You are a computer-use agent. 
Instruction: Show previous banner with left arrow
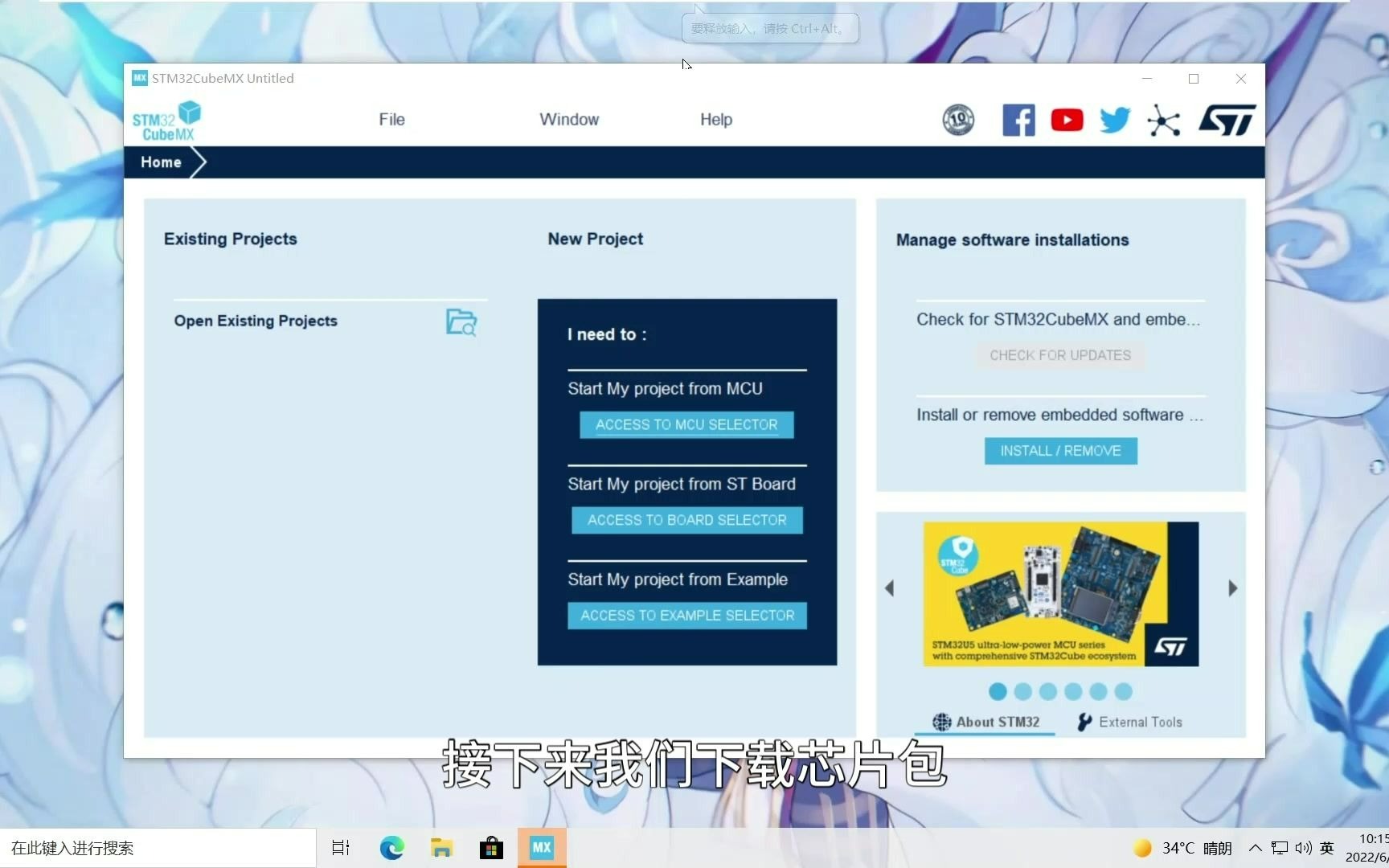click(x=889, y=588)
